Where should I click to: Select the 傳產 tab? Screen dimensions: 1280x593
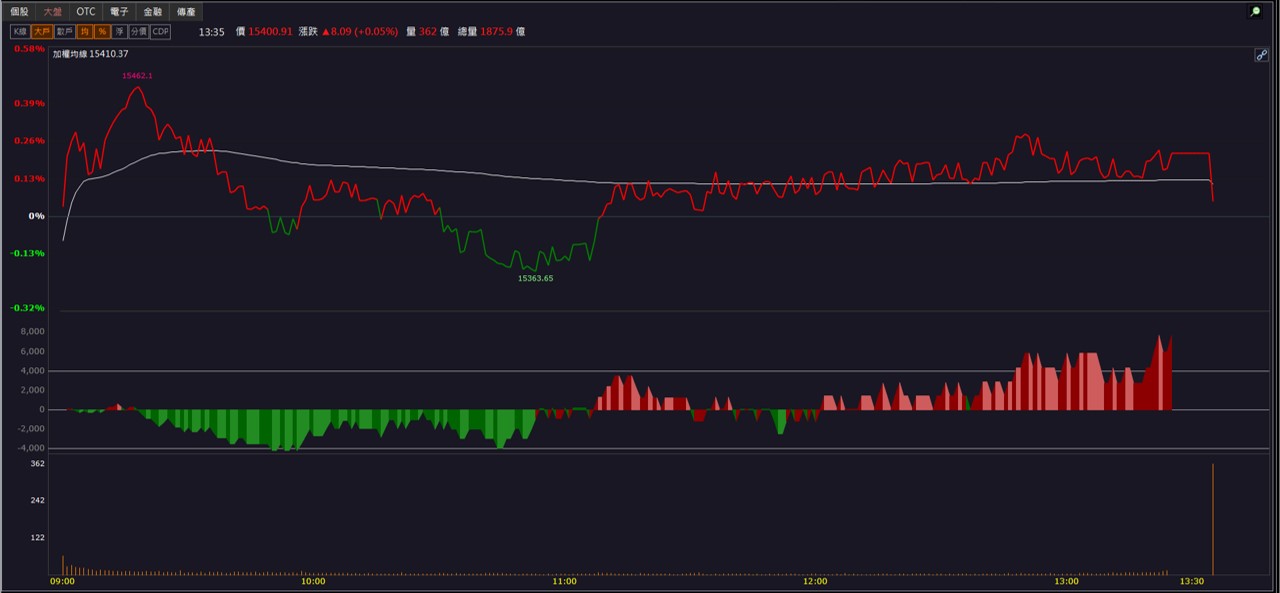coord(186,12)
